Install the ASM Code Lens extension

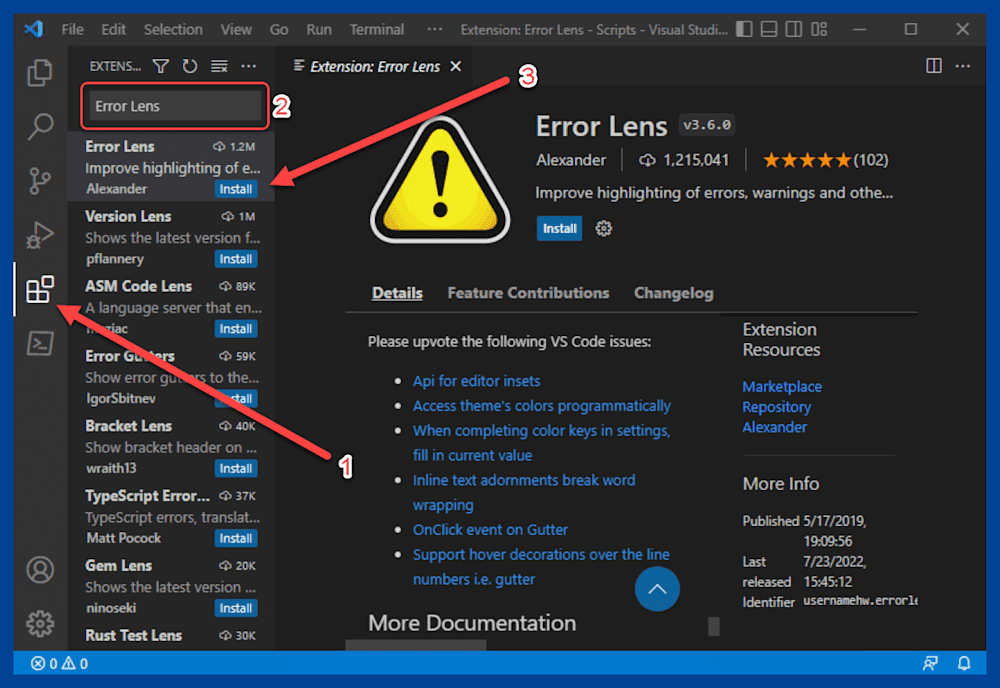pos(236,329)
